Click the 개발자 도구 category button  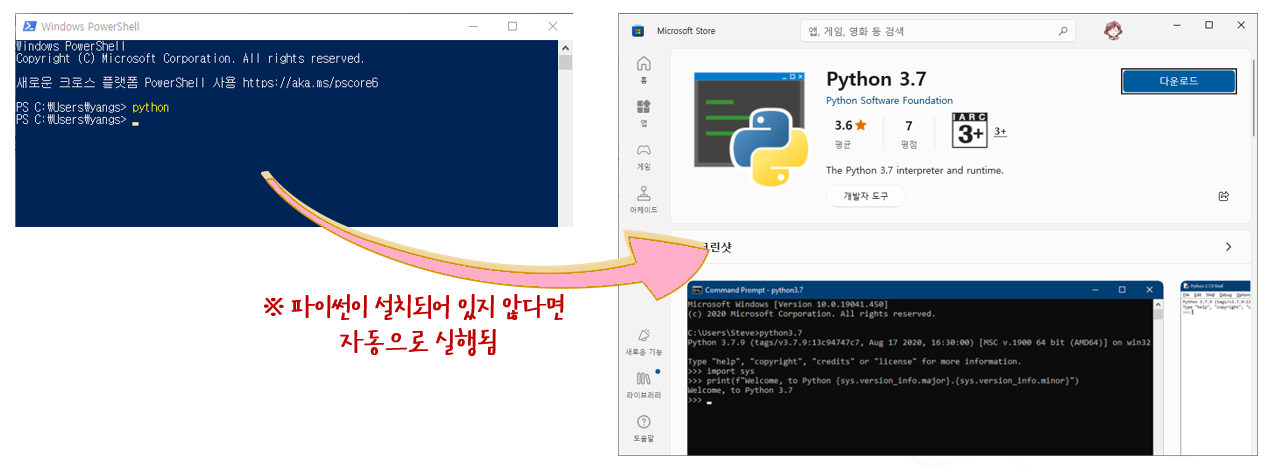(x=865, y=196)
